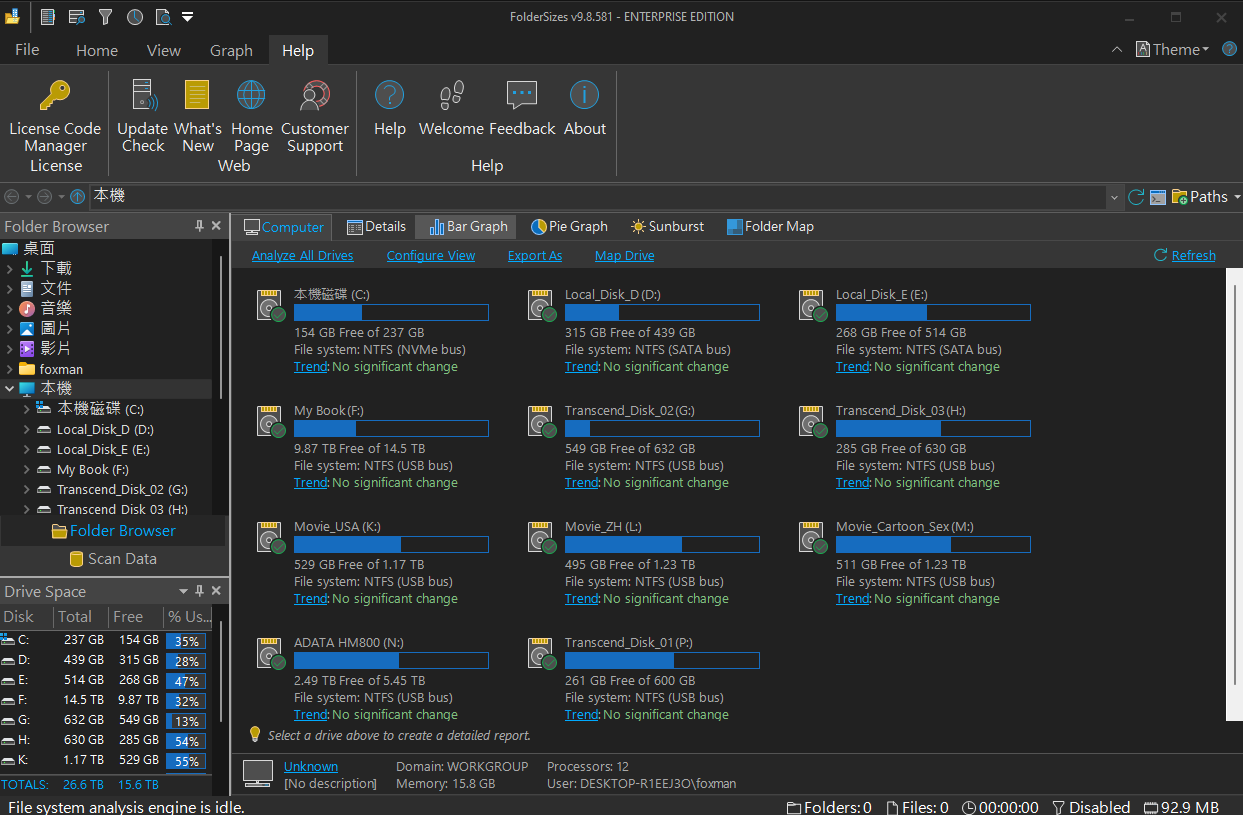Click the Movie_USA (K:) drive icon
The height and width of the screenshot is (815, 1243).
click(x=271, y=538)
